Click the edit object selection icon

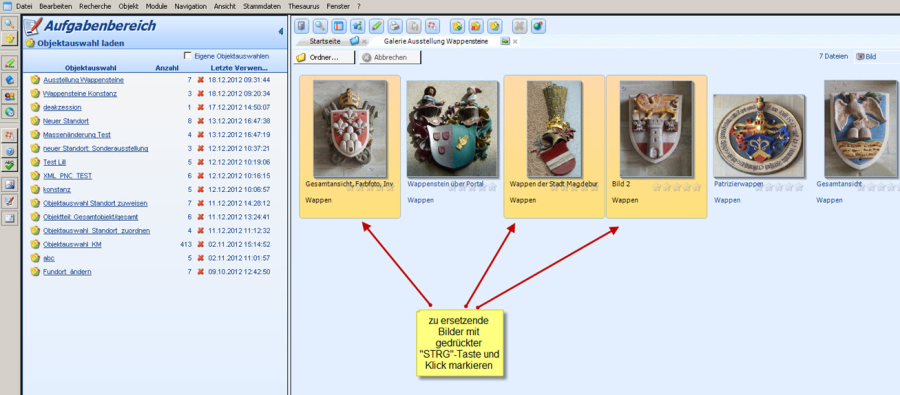click(x=495, y=26)
